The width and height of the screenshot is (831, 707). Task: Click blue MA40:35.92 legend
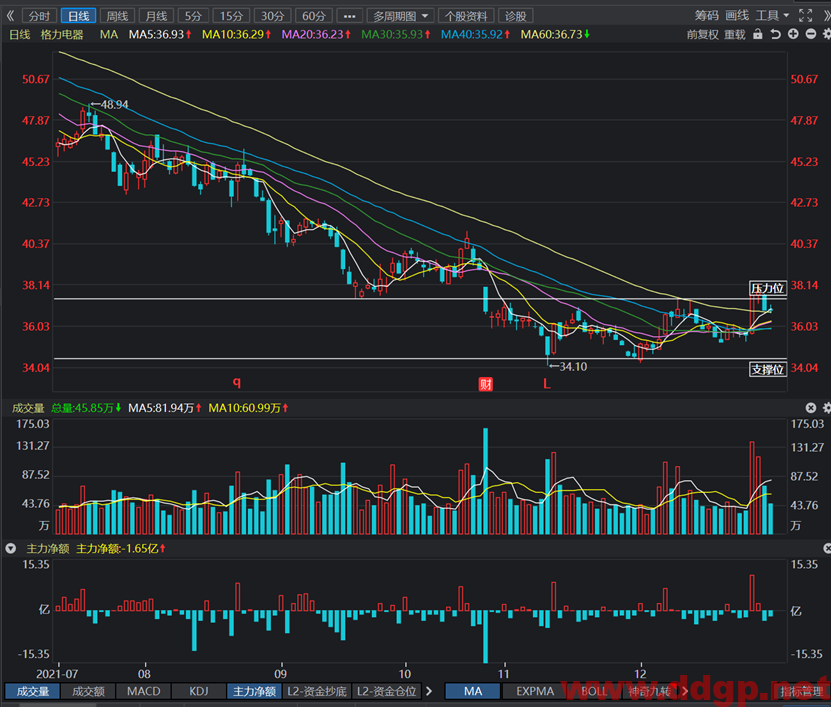(x=475, y=34)
